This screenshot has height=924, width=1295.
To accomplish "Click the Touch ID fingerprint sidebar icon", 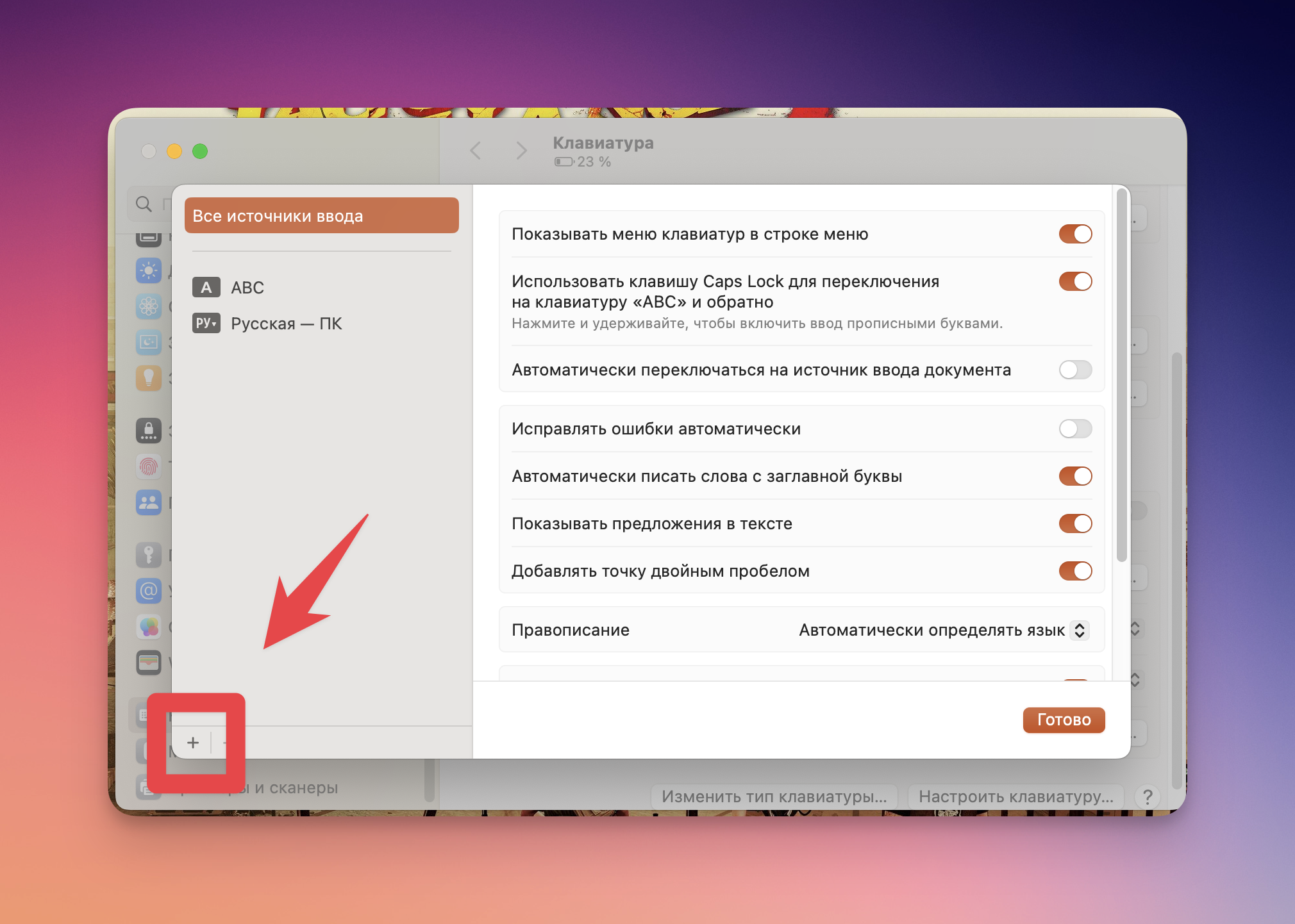I will click(x=149, y=466).
